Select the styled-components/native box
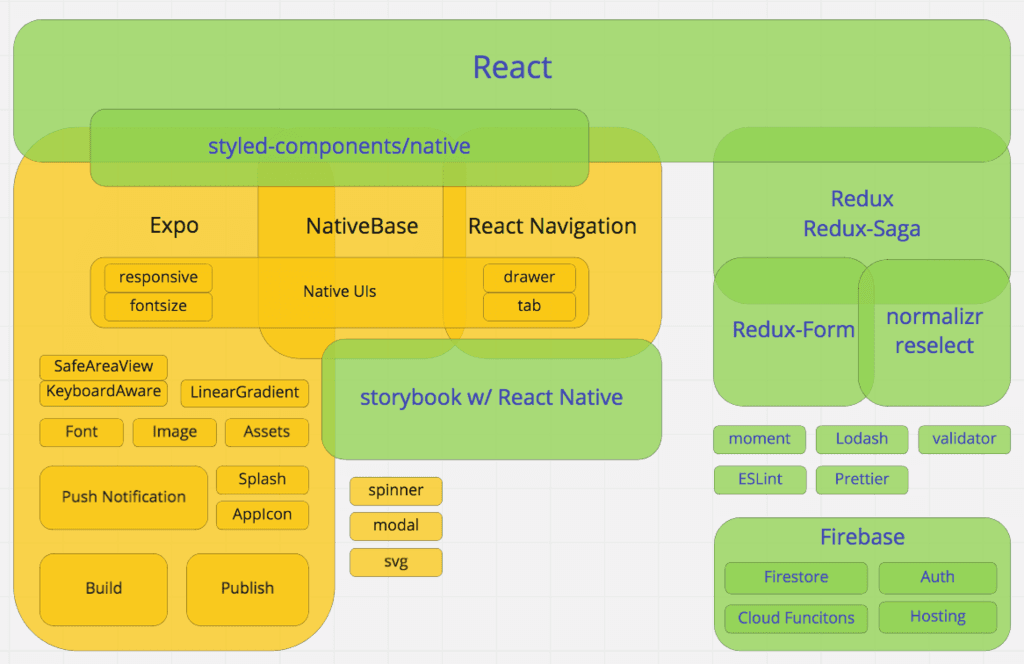 pos(339,147)
